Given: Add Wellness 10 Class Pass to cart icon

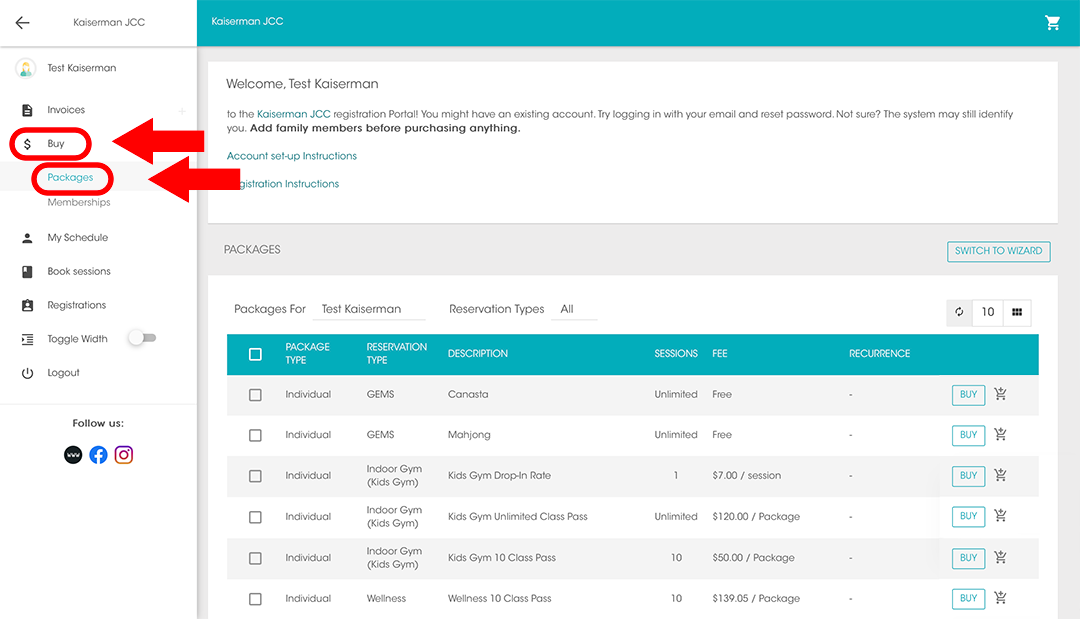Looking at the screenshot, I should (x=1000, y=598).
